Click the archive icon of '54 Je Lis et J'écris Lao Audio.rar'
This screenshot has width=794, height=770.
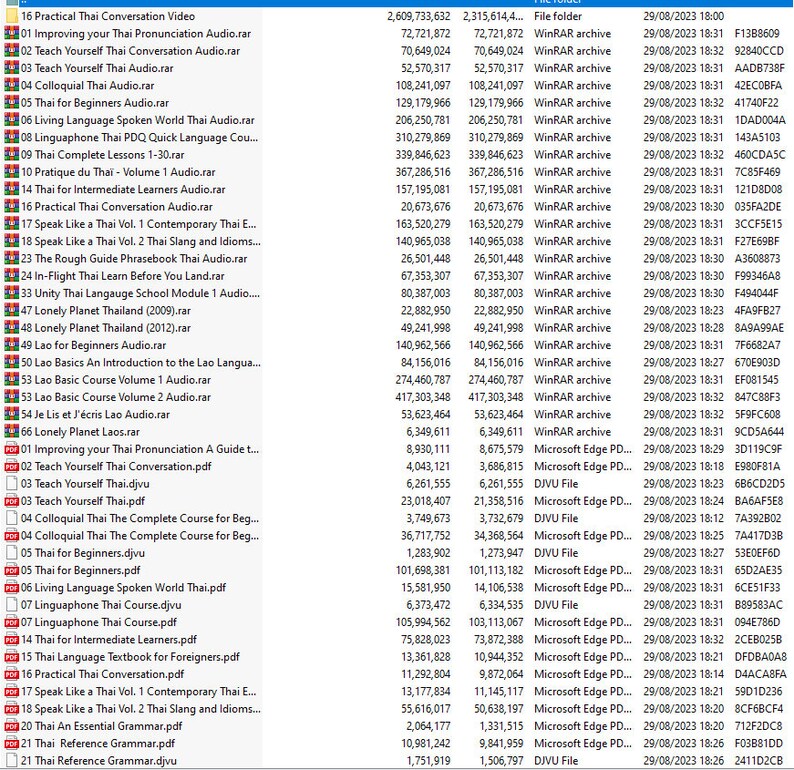click(x=12, y=414)
